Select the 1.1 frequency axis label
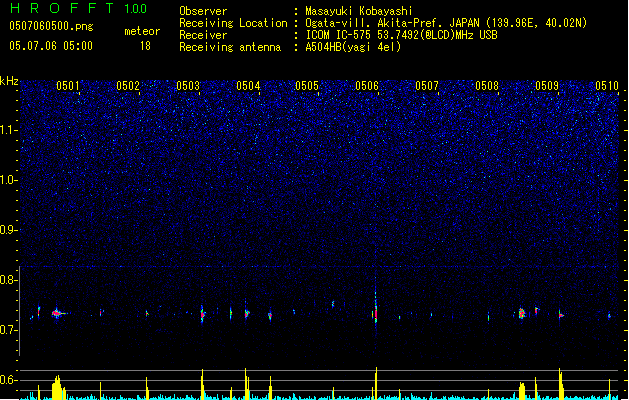Screen dimensions: 629x400 coord(9,130)
